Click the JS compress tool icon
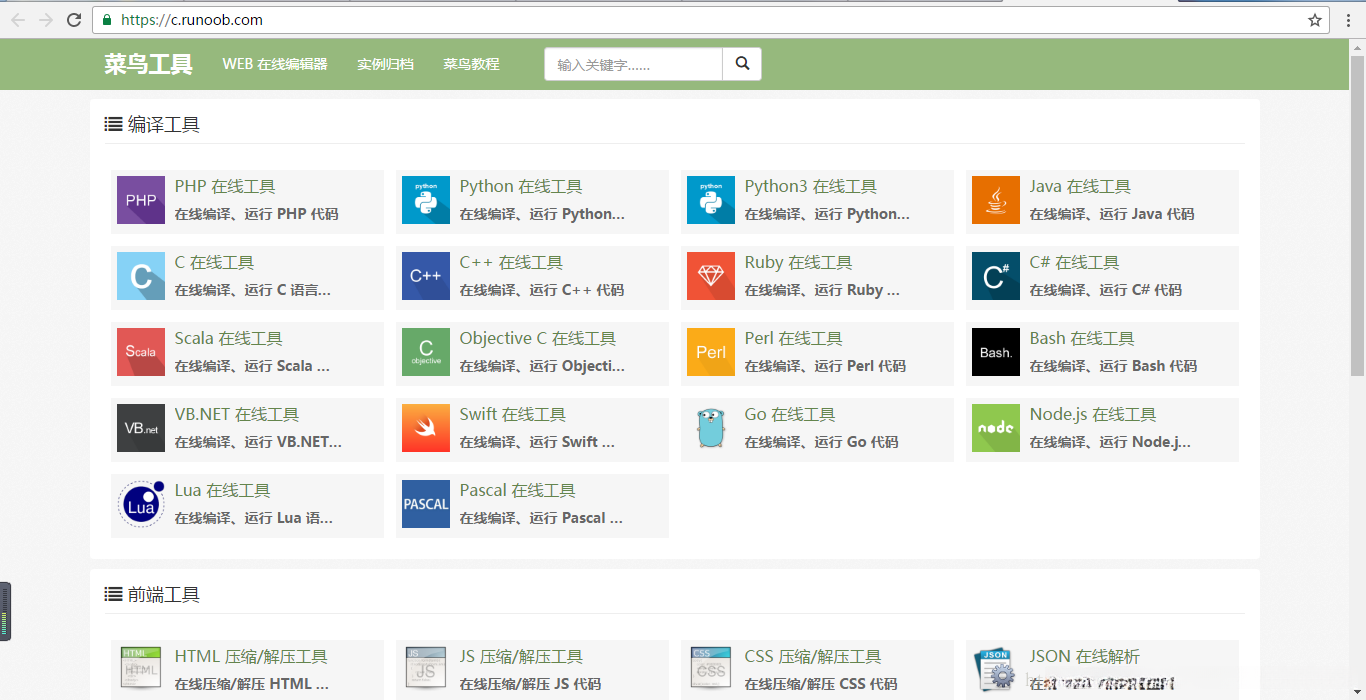The image size is (1366, 700). point(426,670)
